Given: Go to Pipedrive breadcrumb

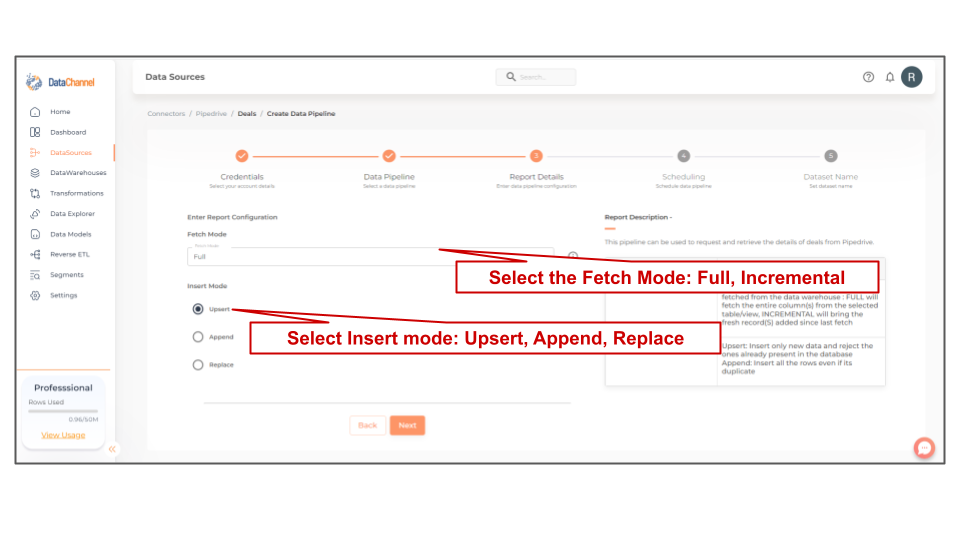Looking at the screenshot, I should tap(211, 114).
